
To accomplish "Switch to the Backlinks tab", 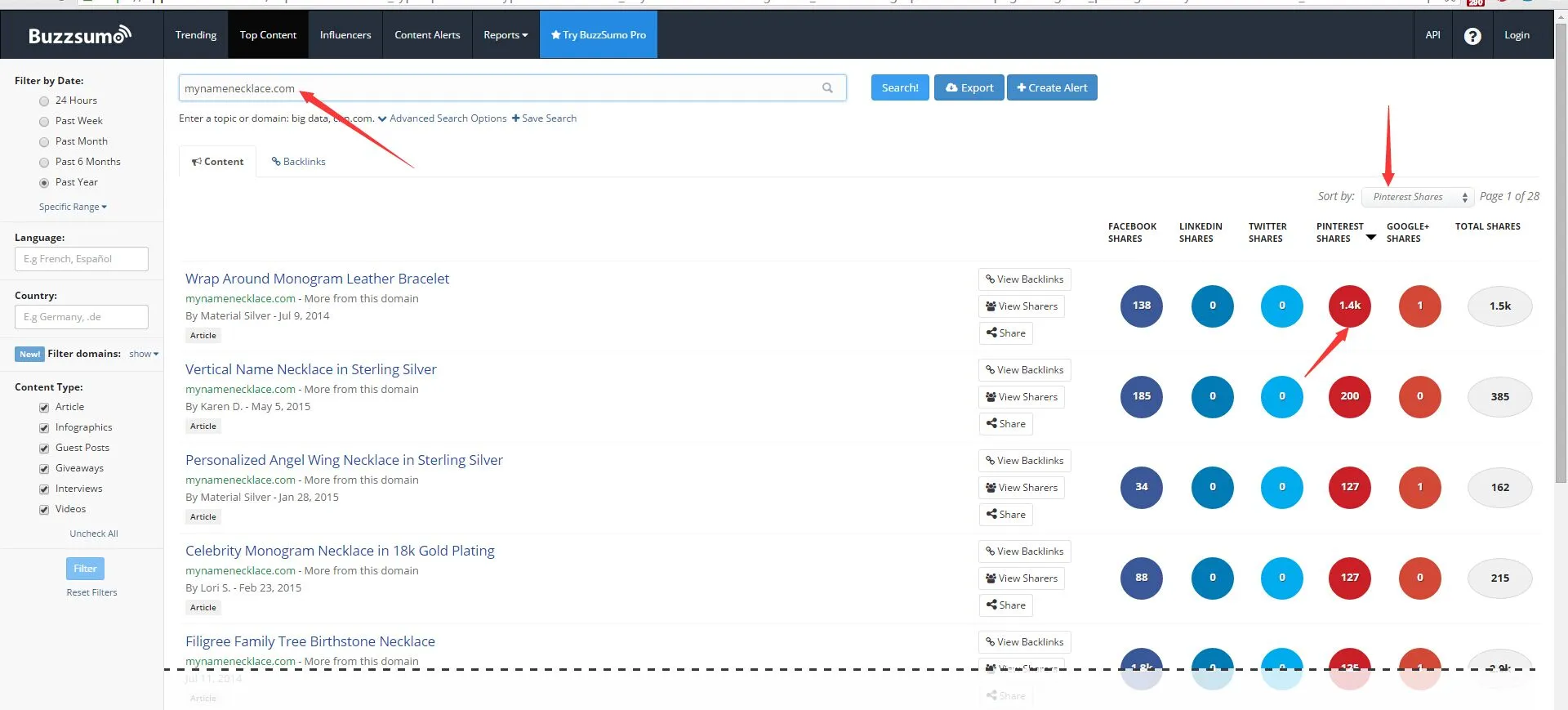I will pyautogui.click(x=298, y=162).
